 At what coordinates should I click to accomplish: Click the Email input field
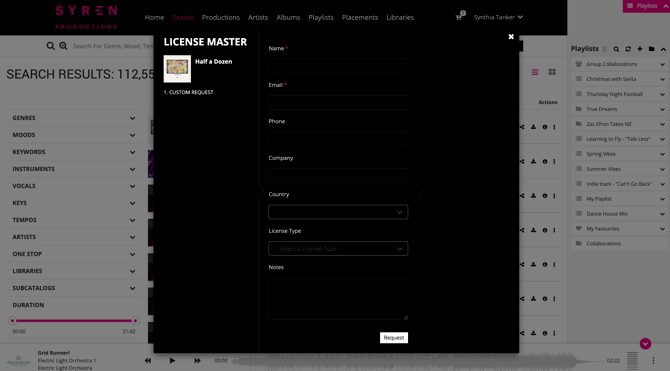point(338,103)
